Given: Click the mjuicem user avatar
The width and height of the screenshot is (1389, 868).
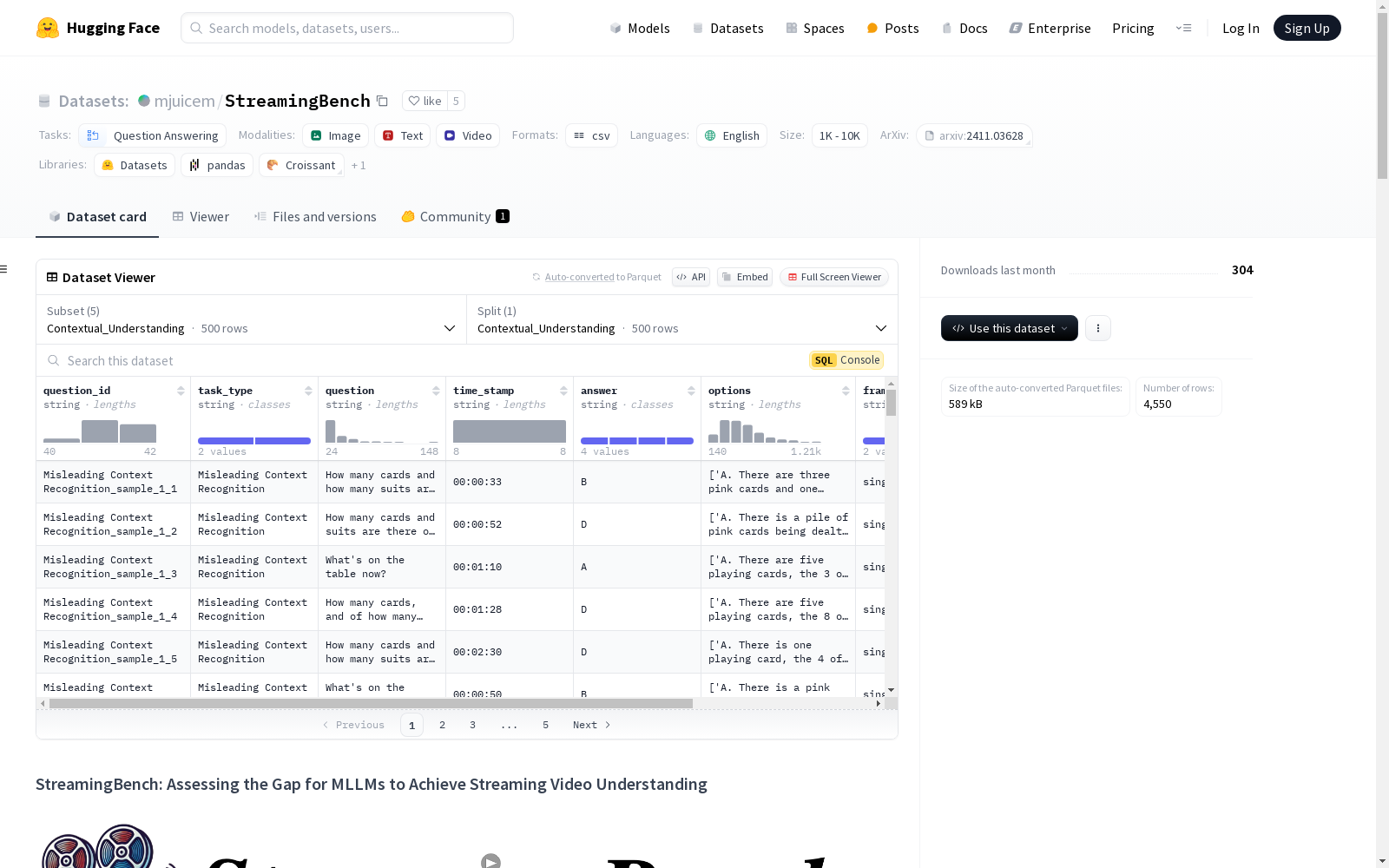Looking at the screenshot, I should coord(144,101).
